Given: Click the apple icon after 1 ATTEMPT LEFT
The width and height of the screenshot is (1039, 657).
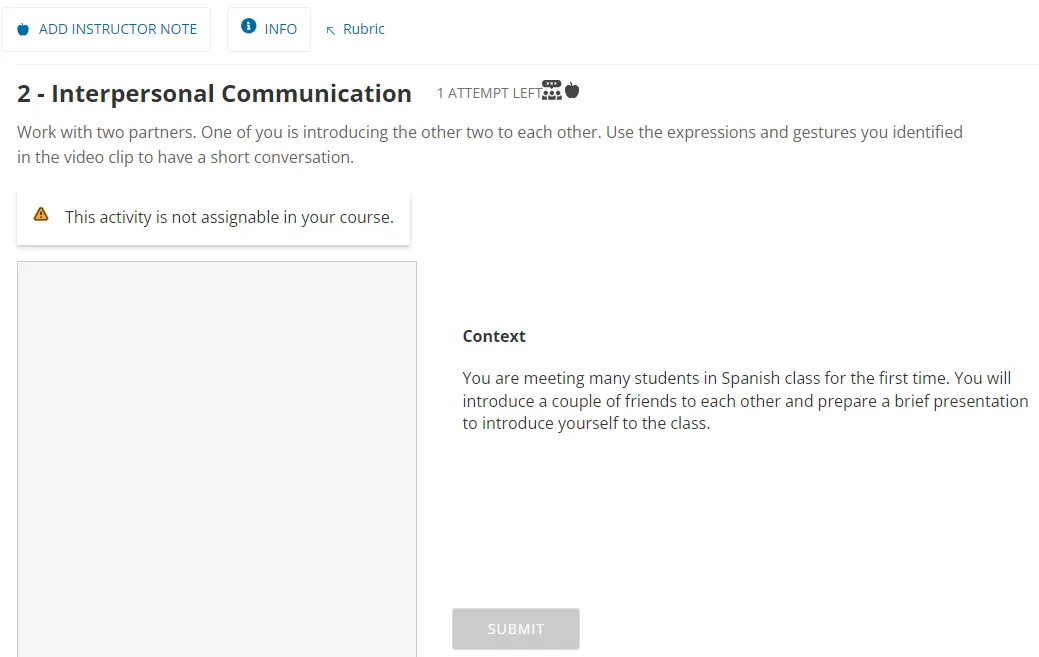Looking at the screenshot, I should [x=571, y=89].
